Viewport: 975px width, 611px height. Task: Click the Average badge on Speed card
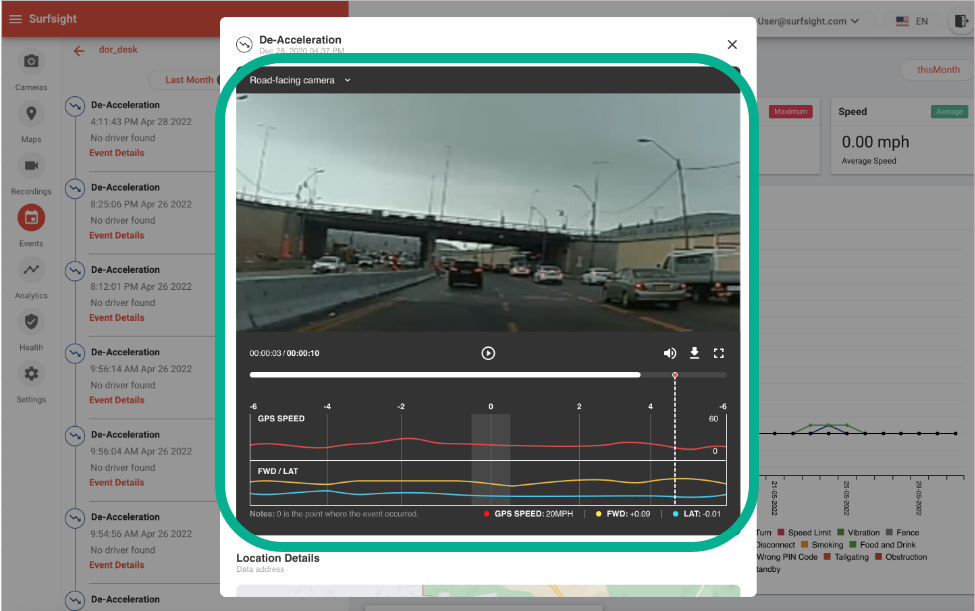(x=949, y=112)
